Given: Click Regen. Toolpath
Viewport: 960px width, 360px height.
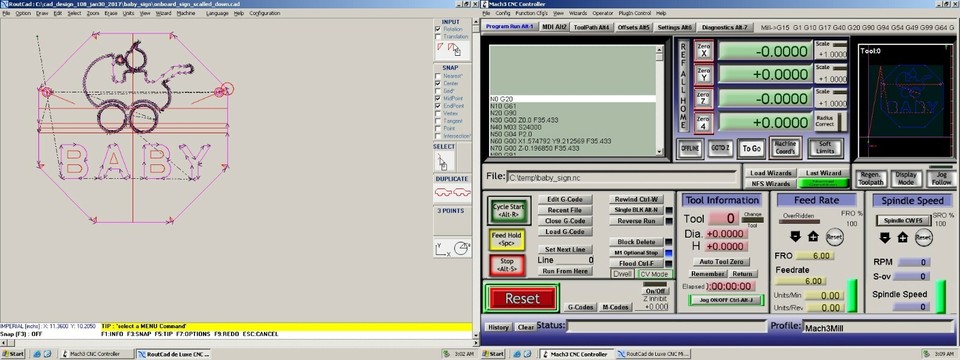Looking at the screenshot, I should 871,178.
